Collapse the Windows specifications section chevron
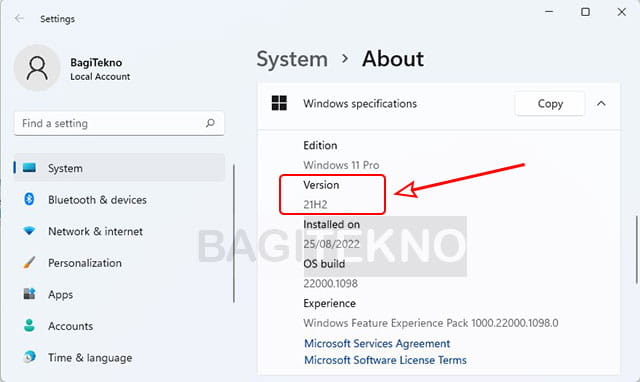Viewport: 640px width, 382px height. 601,104
